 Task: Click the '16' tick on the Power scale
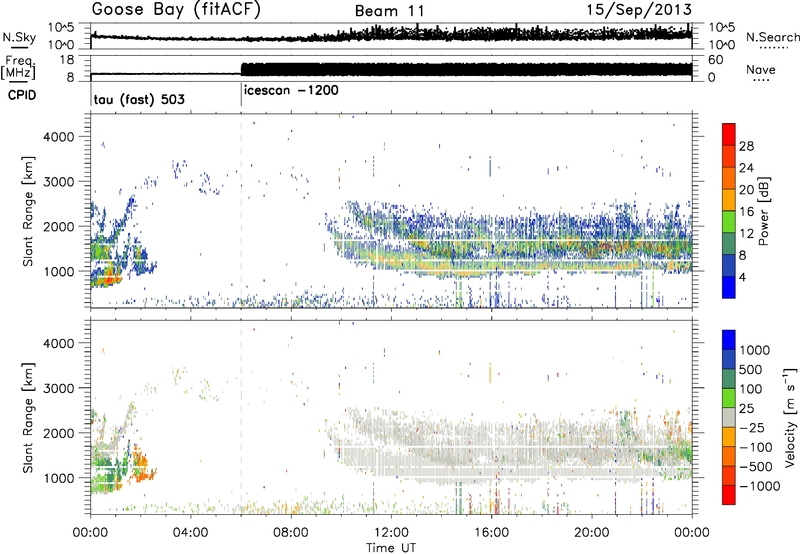point(746,212)
